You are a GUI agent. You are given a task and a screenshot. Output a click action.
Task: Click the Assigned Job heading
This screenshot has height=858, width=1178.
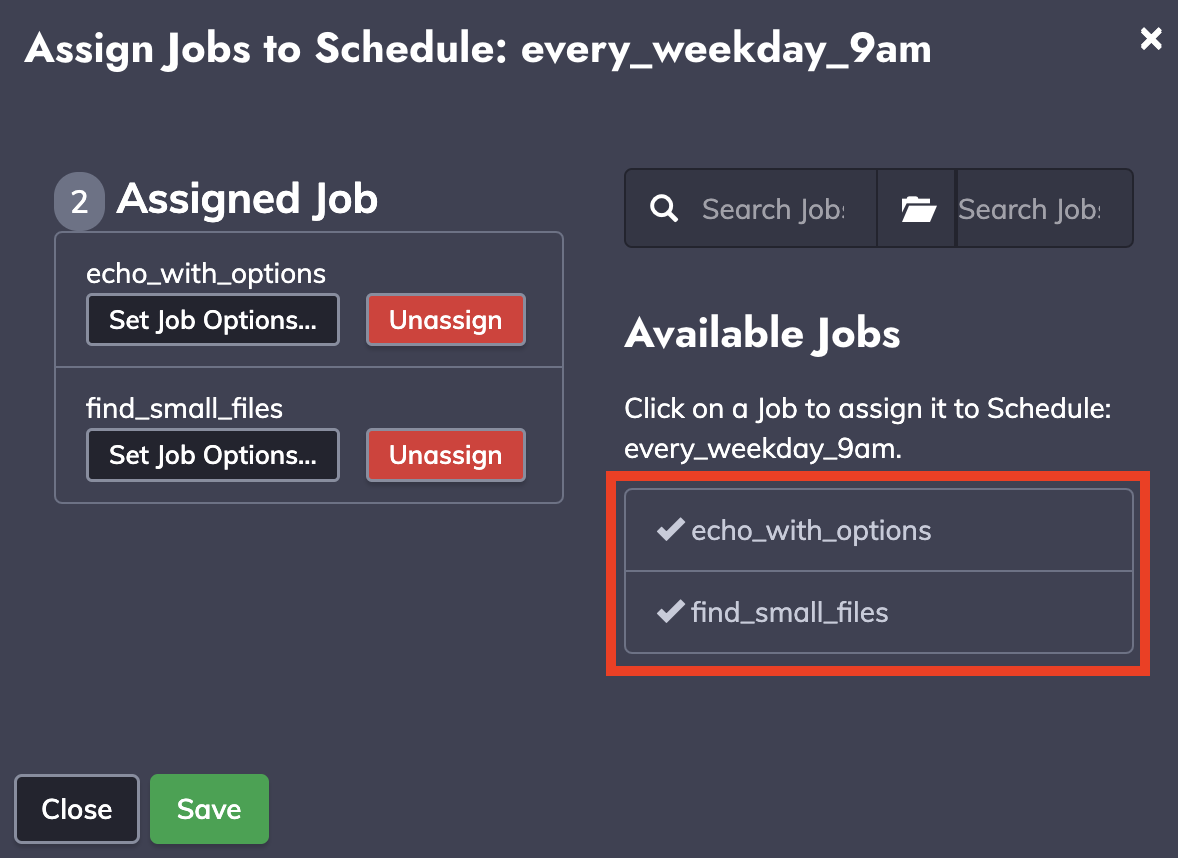point(246,199)
